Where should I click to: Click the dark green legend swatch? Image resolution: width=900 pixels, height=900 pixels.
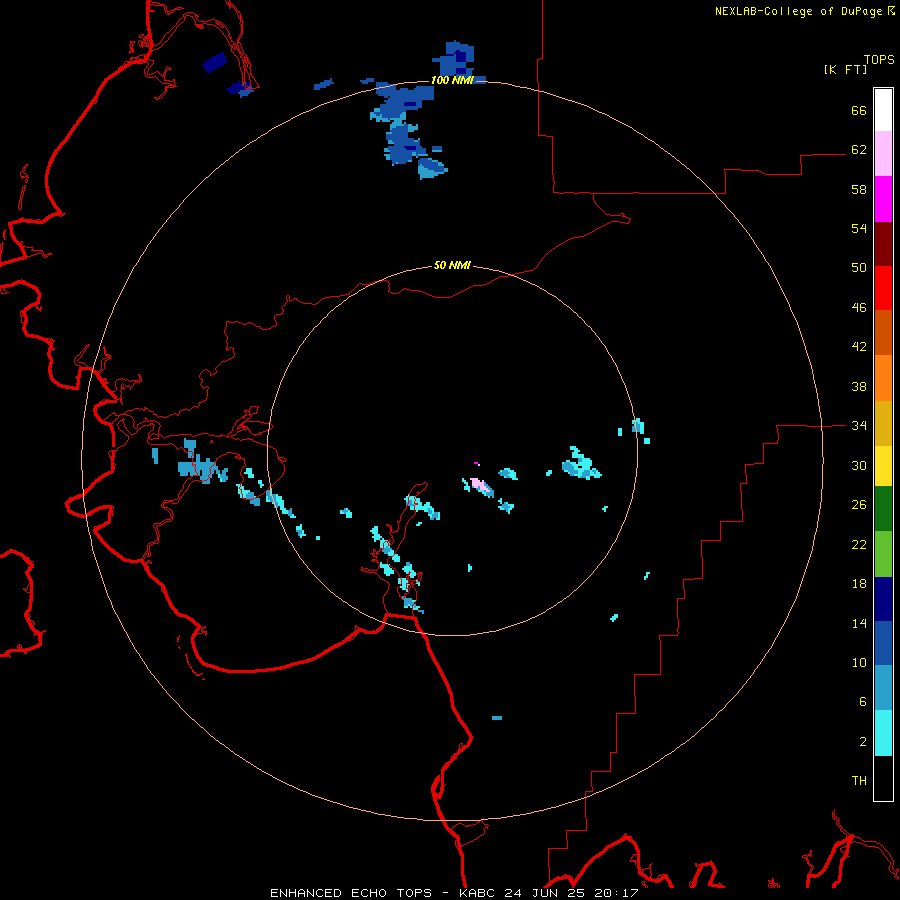pyautogui.click(x=883, y=509)
